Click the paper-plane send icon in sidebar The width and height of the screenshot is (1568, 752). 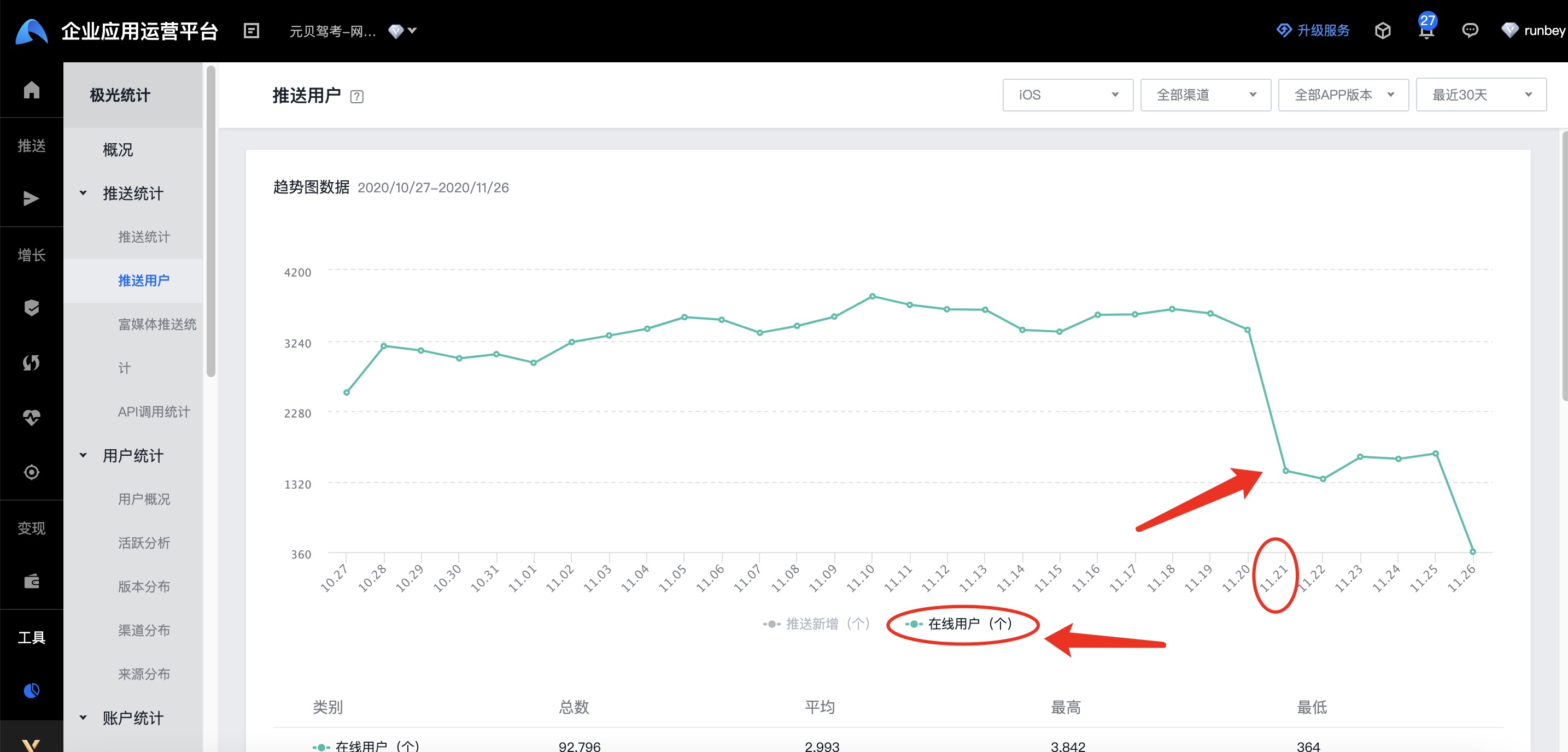click(x=31, y=199)
